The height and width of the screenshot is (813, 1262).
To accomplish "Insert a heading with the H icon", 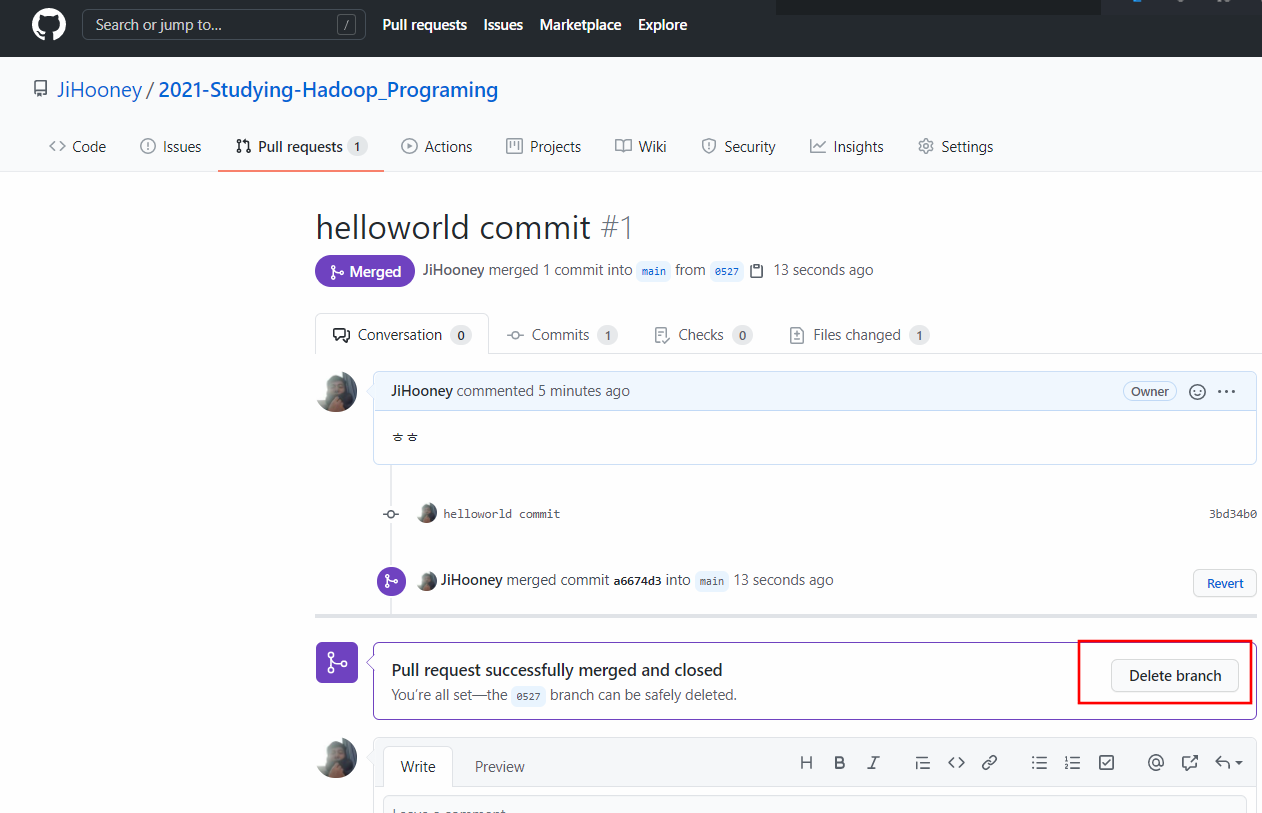I will (806, 763).
